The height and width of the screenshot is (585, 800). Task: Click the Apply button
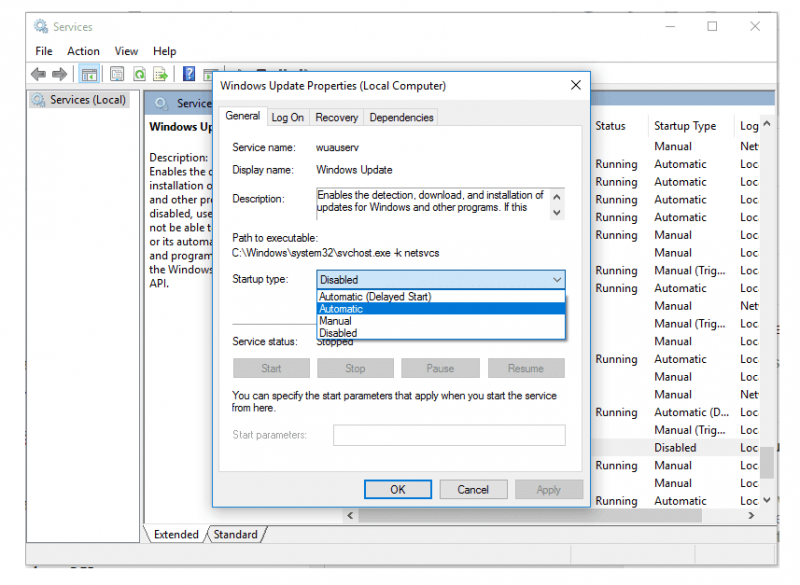pyautogui.click(x=548, y=490)
